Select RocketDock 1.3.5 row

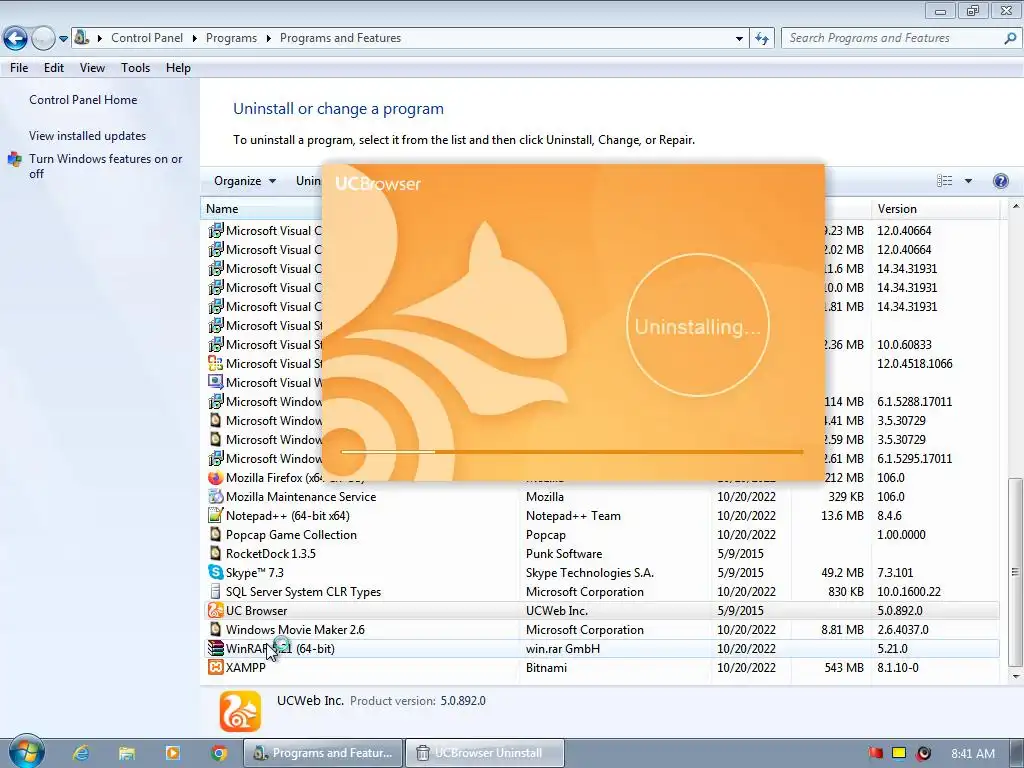tap(600, 554)
